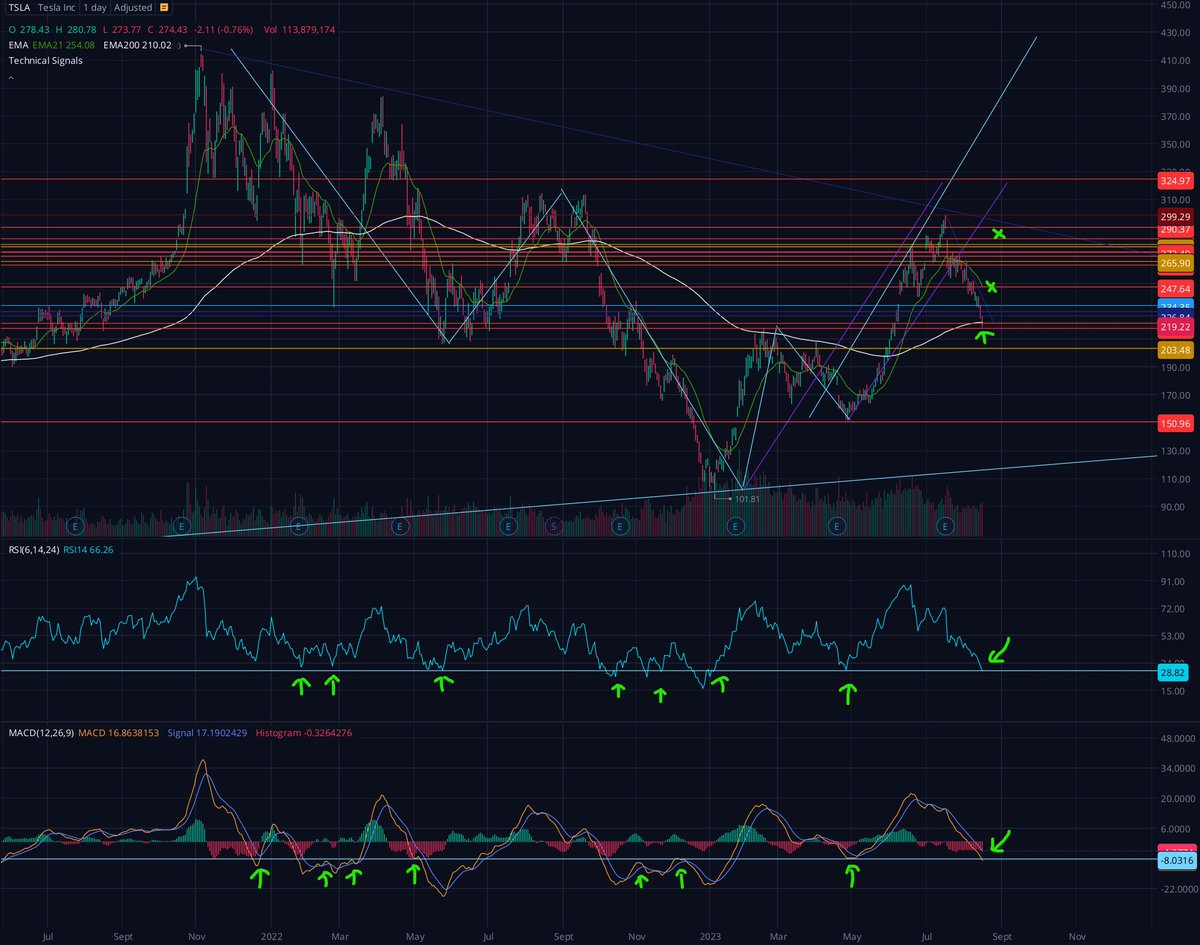
Task: Select the 324.97 price level label
Action: pos(1173,180)
